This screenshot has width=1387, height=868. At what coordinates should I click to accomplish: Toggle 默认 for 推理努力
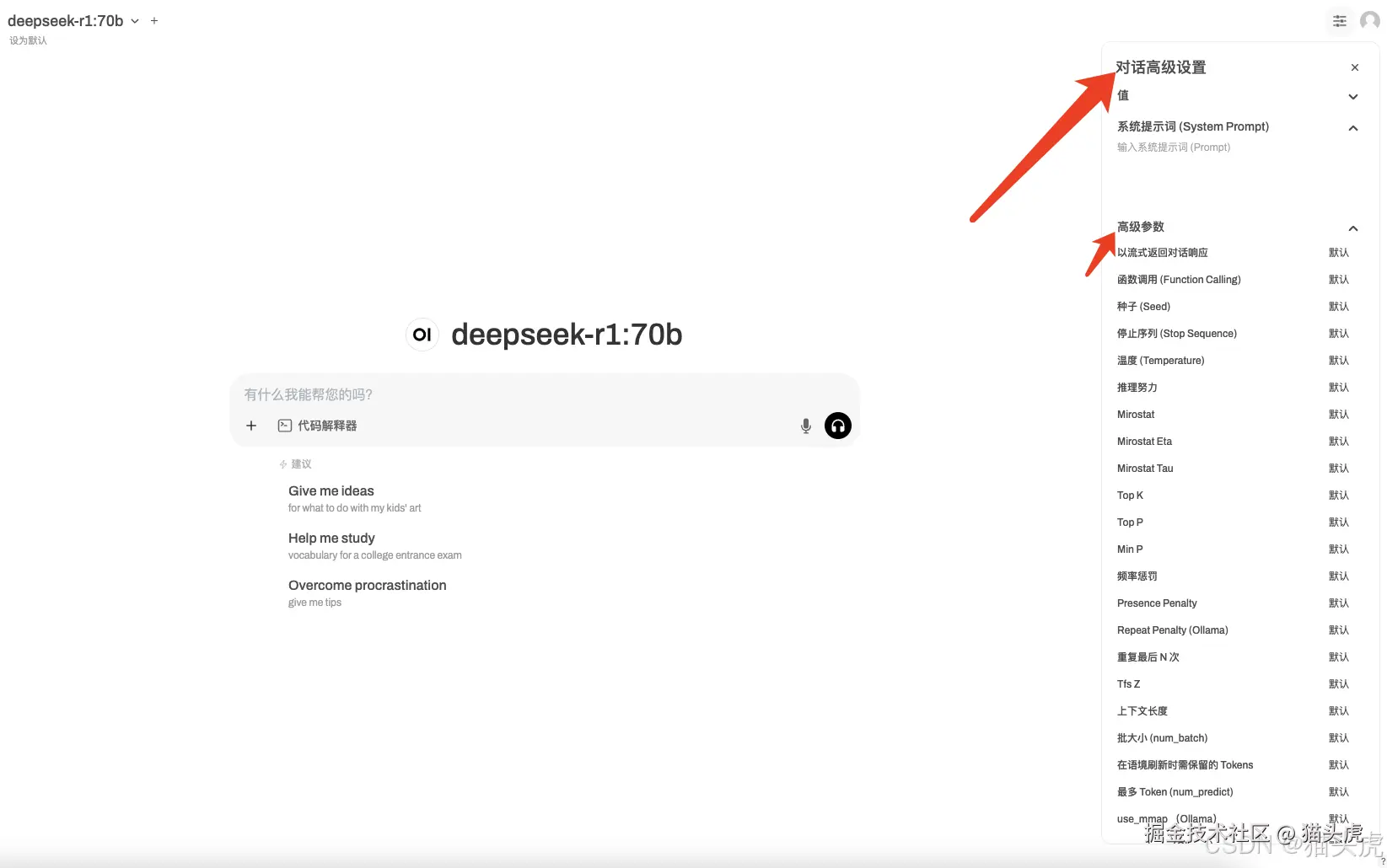click(1339, 388)
